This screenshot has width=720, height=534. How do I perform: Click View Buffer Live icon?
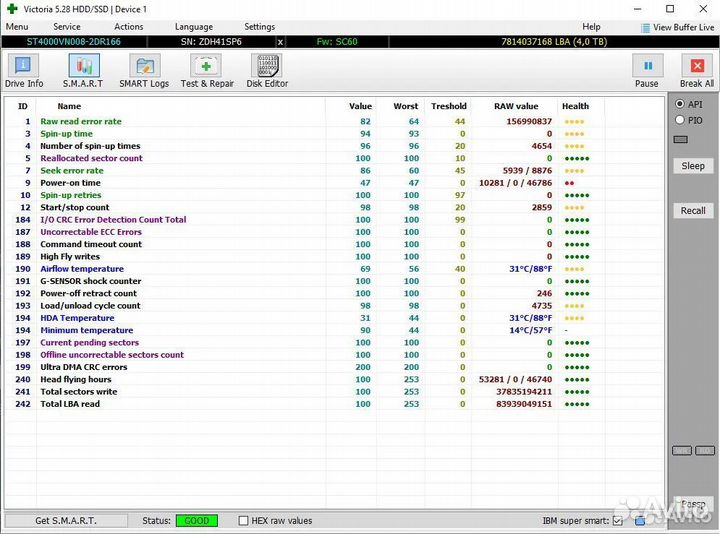[x=645, y=27]
